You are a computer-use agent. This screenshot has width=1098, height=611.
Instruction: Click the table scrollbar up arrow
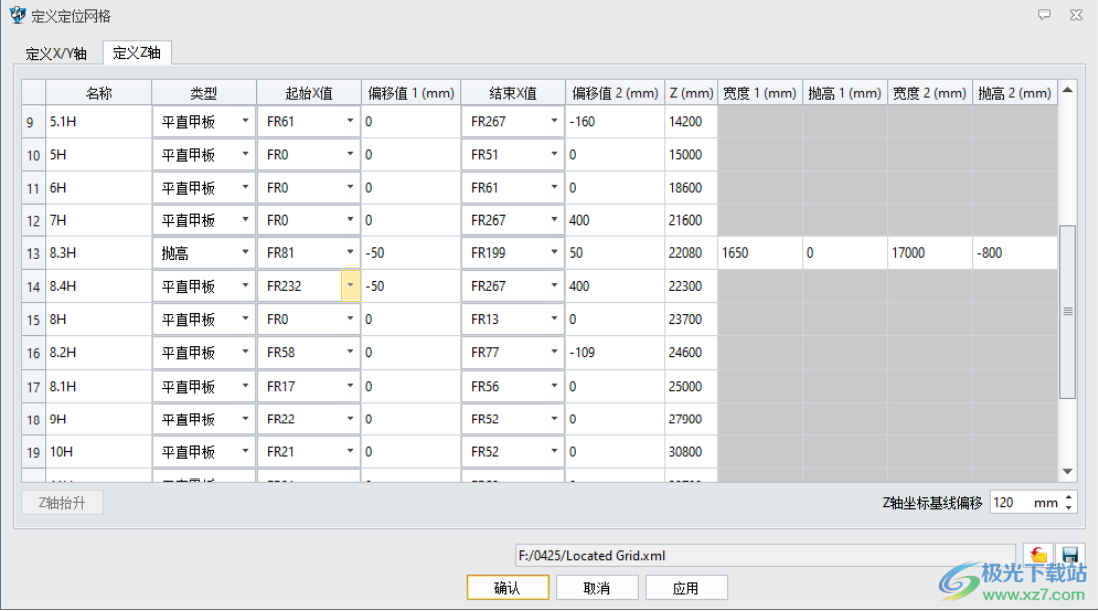coord(1067,90)
